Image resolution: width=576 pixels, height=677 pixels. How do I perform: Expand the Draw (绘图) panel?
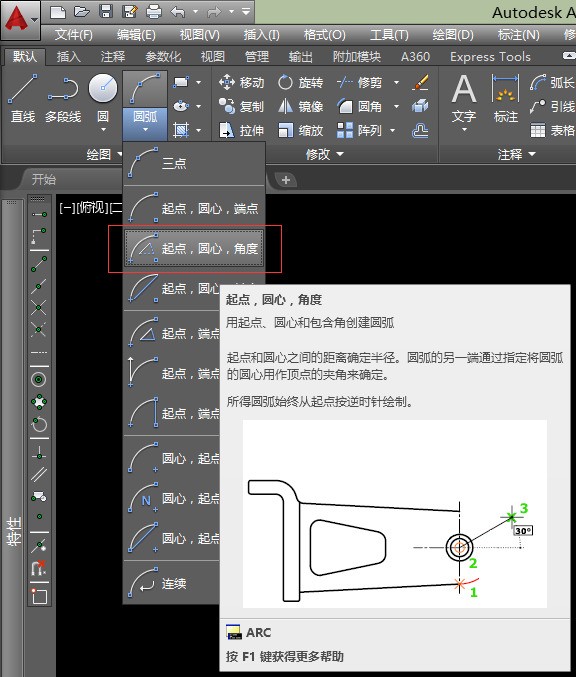104,154
